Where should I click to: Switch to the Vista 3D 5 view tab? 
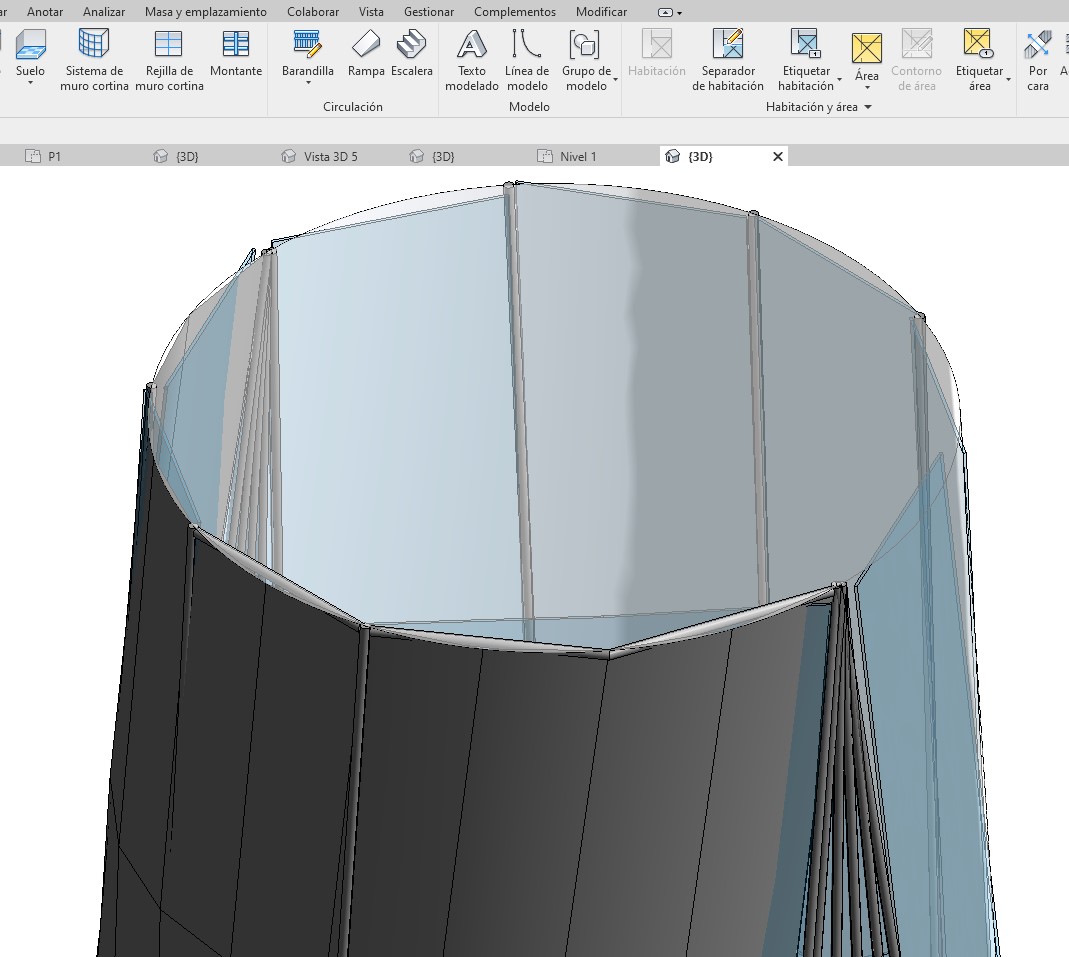(330, 156)
